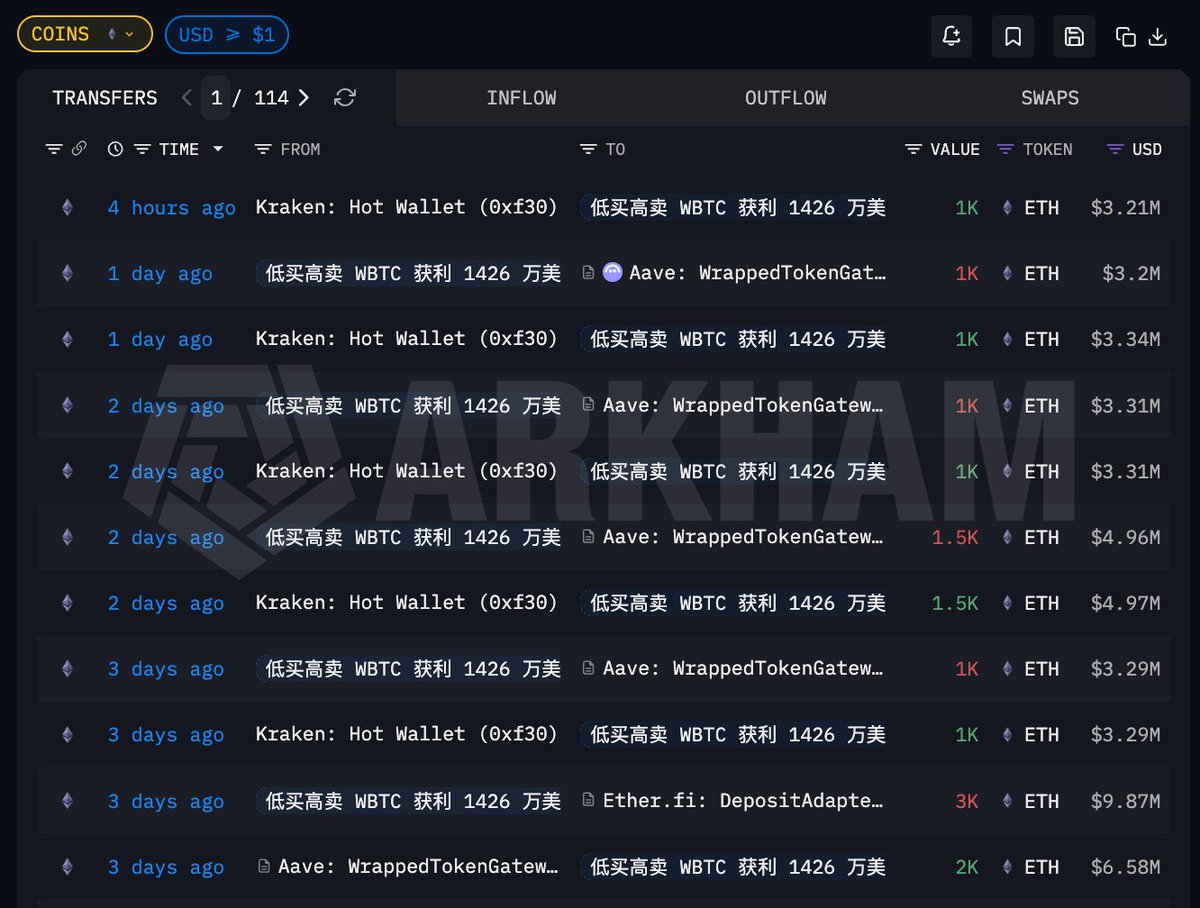Open the TIME column filter

[x=143, y=149]
